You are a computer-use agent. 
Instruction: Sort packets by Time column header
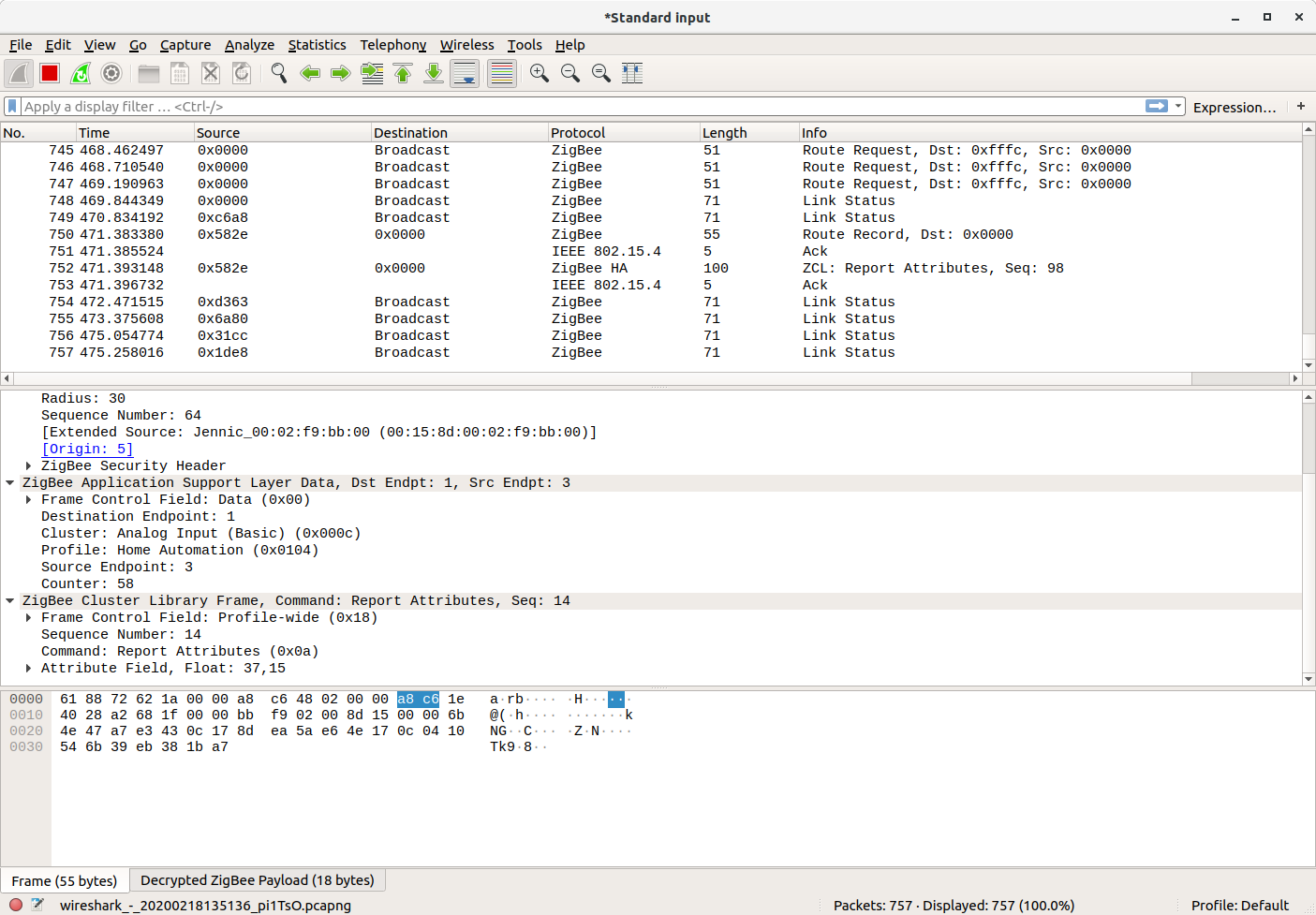(135, 133)
